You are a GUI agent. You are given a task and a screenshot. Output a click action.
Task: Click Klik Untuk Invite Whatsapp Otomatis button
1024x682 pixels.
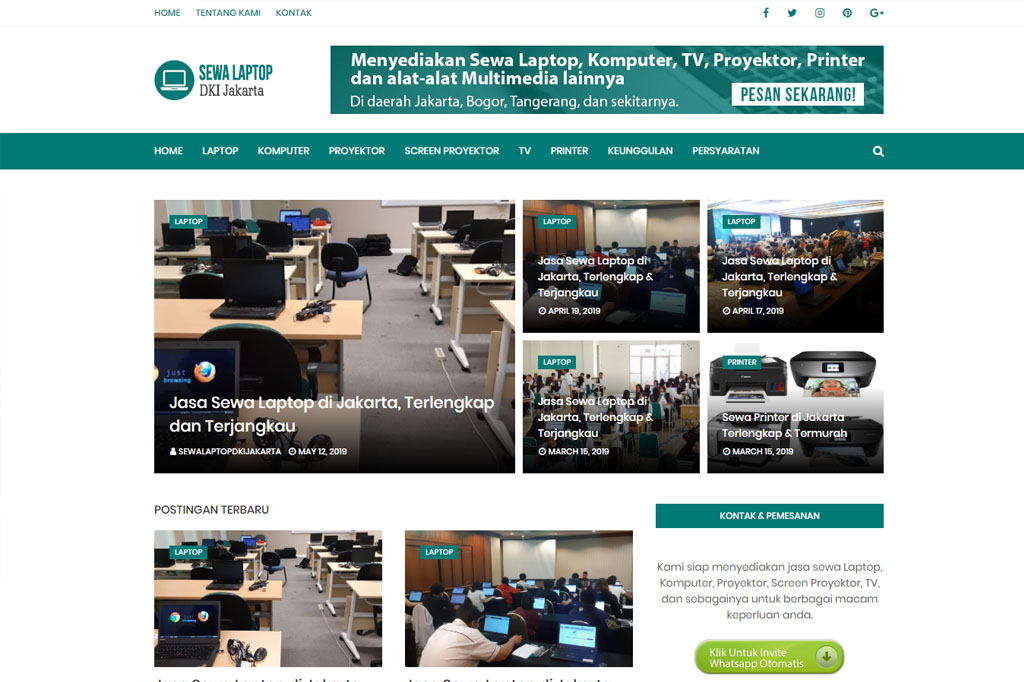[x=769, y=657]
